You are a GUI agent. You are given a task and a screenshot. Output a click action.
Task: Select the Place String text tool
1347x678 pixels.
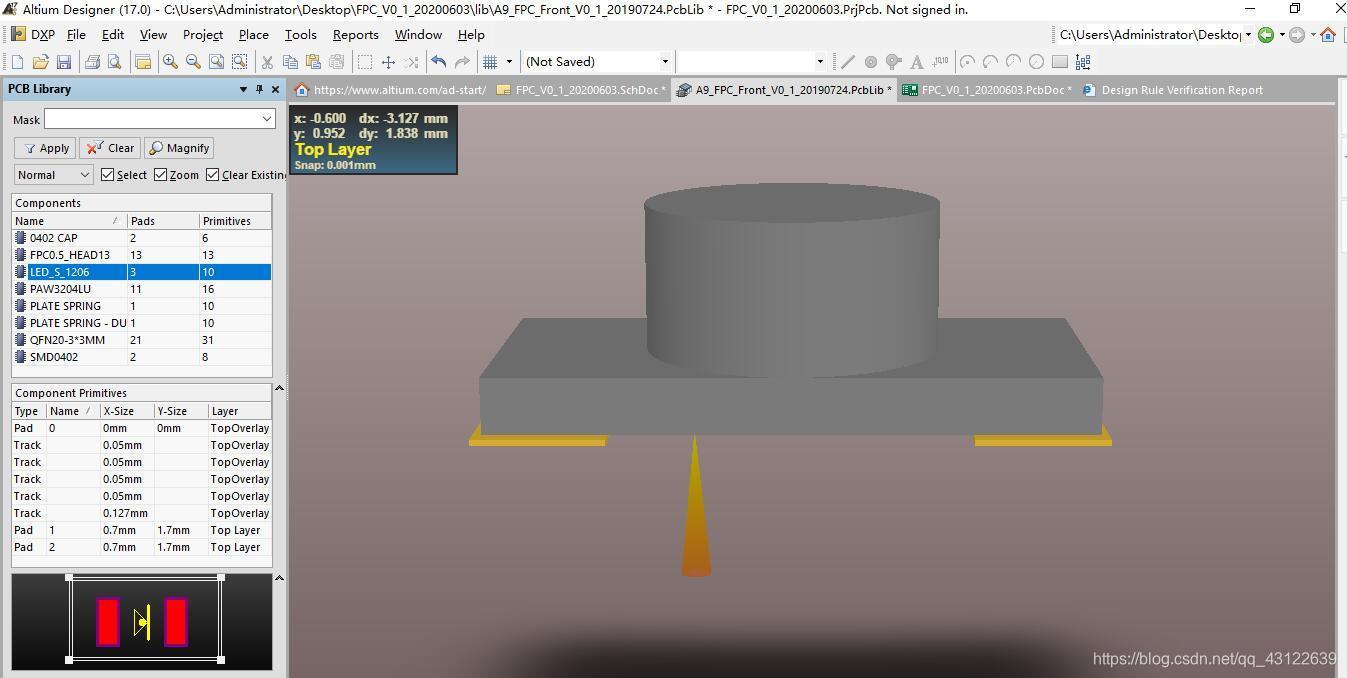[917, 62]
